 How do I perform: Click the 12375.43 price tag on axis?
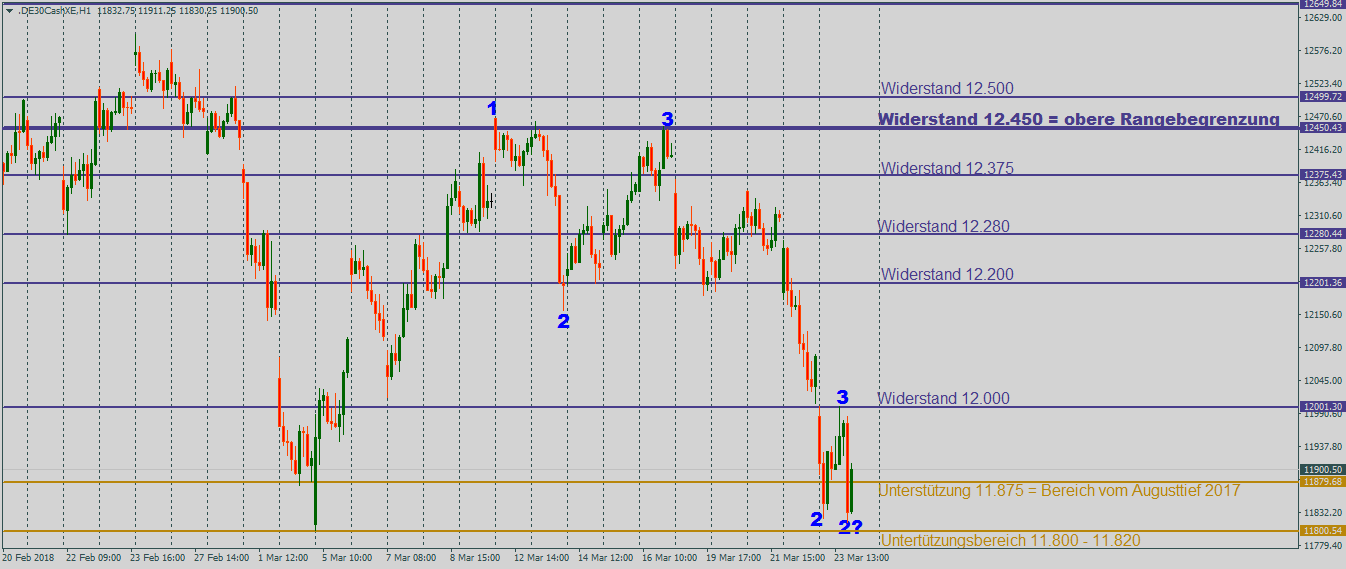click(1322, 175)
